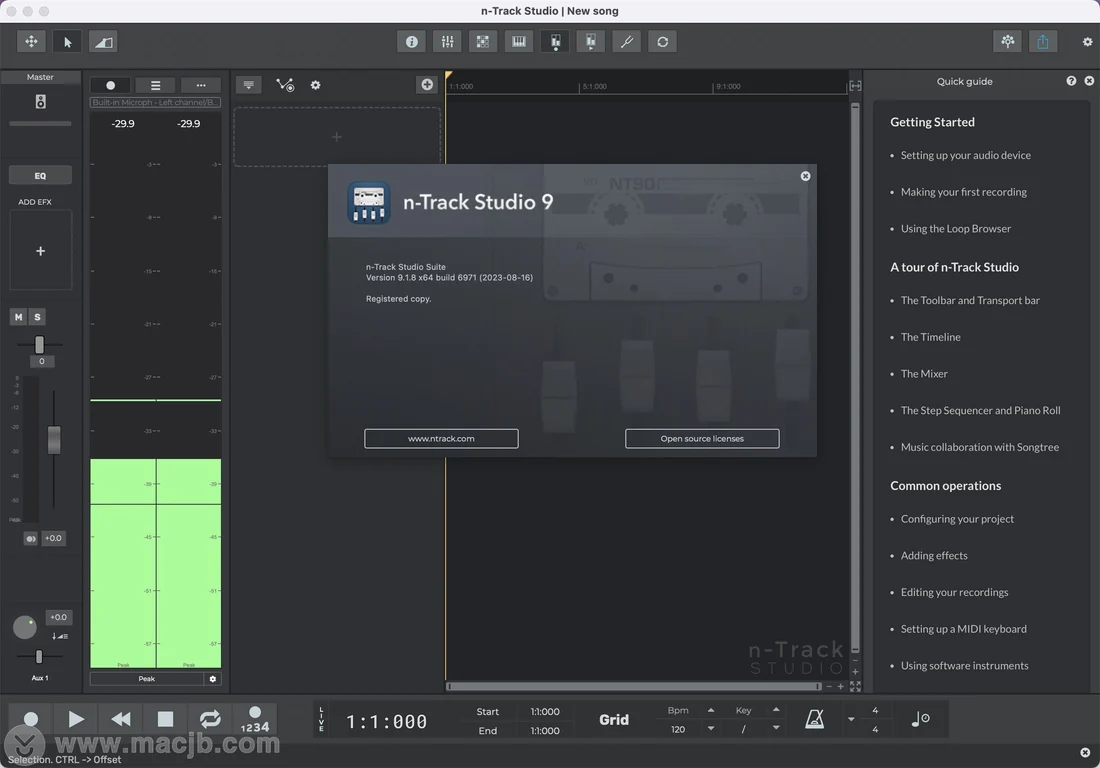
Task: Open Making your first recording guide
Action: click(x=963, y=191)
